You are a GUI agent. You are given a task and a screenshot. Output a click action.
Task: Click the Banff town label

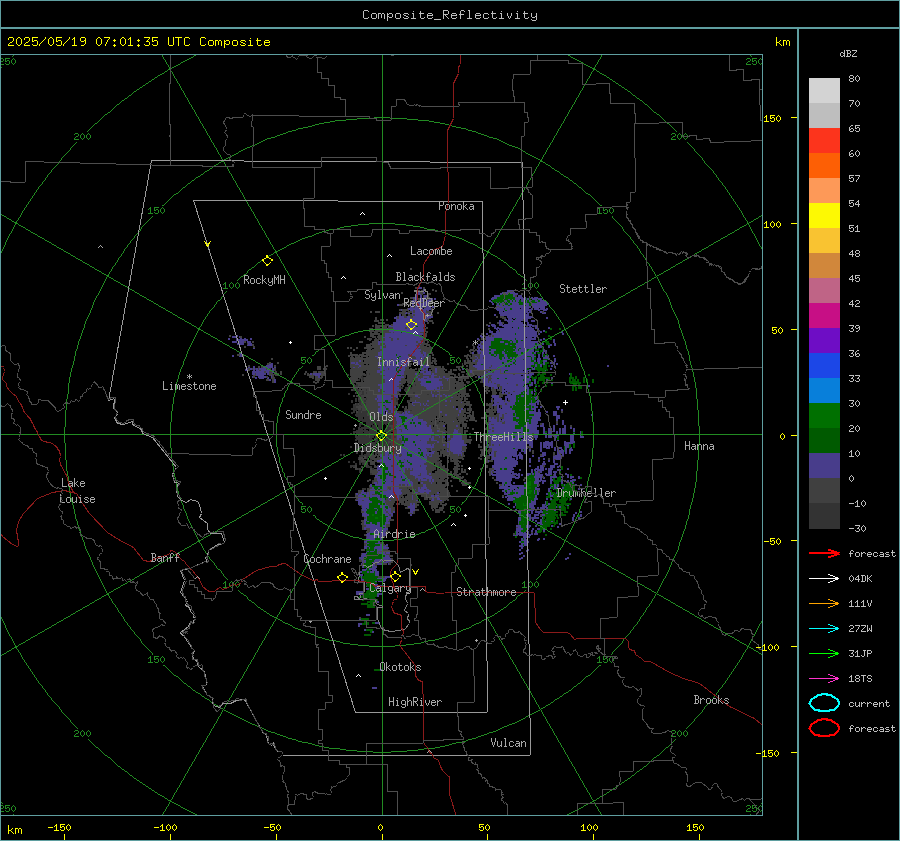point(165,558)
